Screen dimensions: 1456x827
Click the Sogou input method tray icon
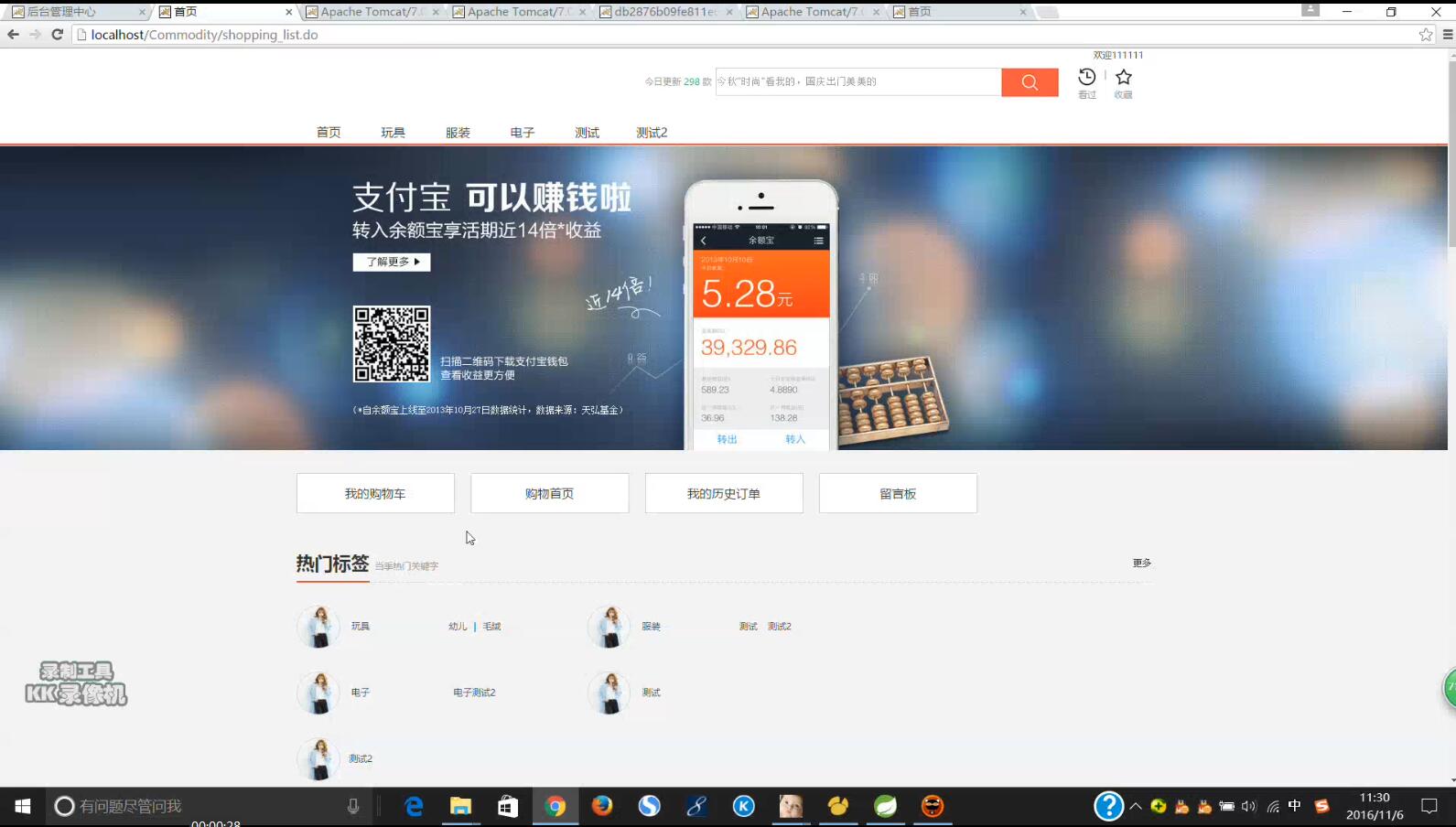tap(1321, 806)
